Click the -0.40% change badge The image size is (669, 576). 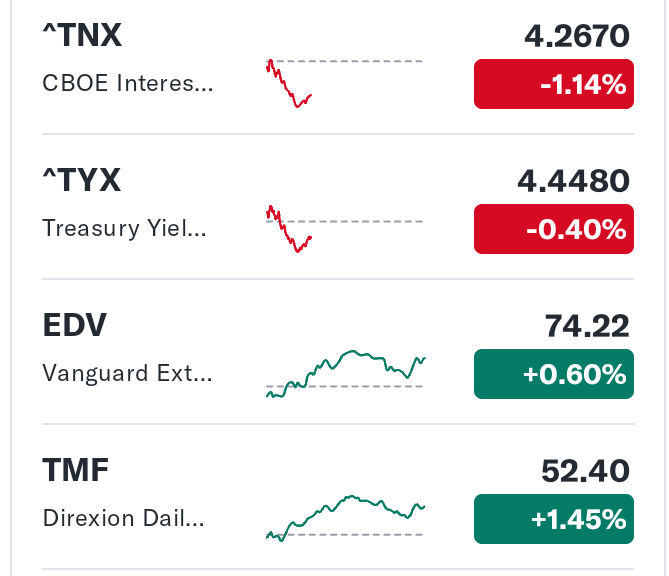(554, 229)
